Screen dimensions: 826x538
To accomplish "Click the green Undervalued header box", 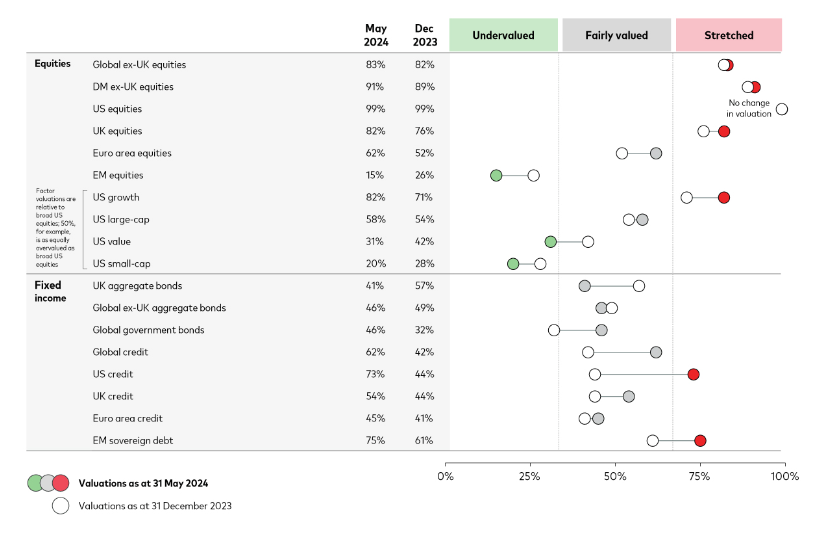I will pos(503,35).
